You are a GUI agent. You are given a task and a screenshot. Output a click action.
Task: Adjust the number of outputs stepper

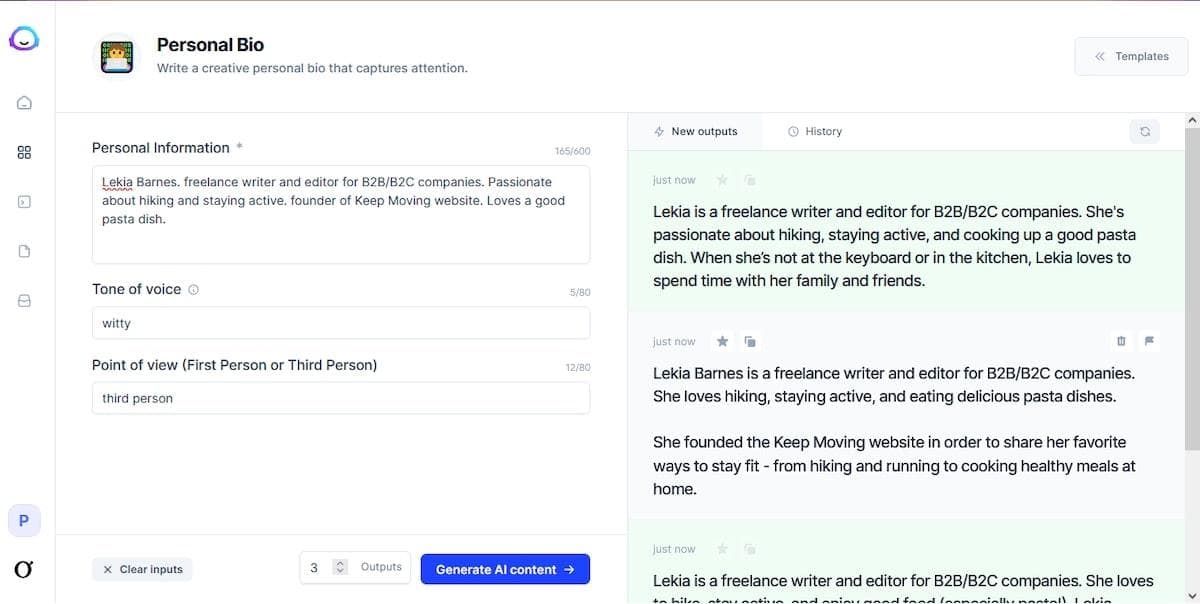click(x=340, y=567)
